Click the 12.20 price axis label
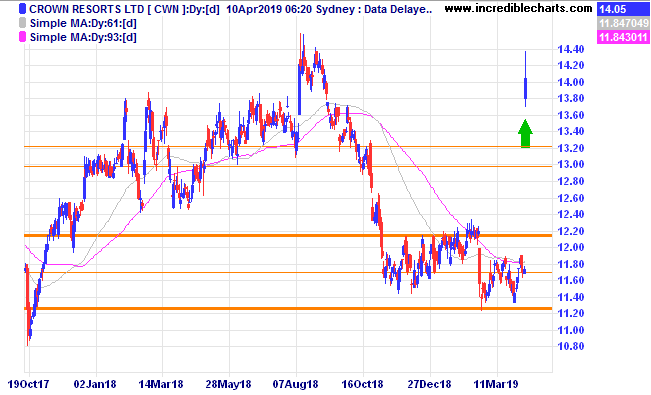 (x=570, y=231)
